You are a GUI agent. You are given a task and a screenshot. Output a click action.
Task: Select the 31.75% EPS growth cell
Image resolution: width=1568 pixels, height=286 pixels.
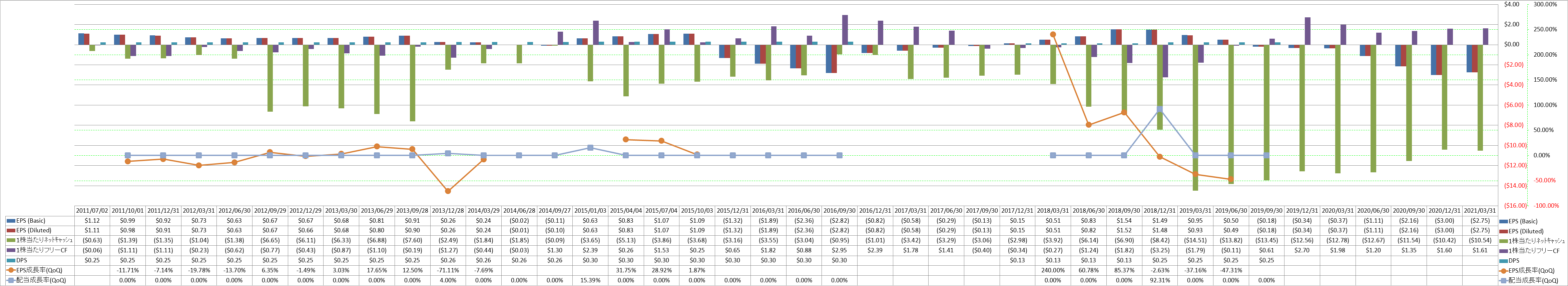click(x=626, y=270)
